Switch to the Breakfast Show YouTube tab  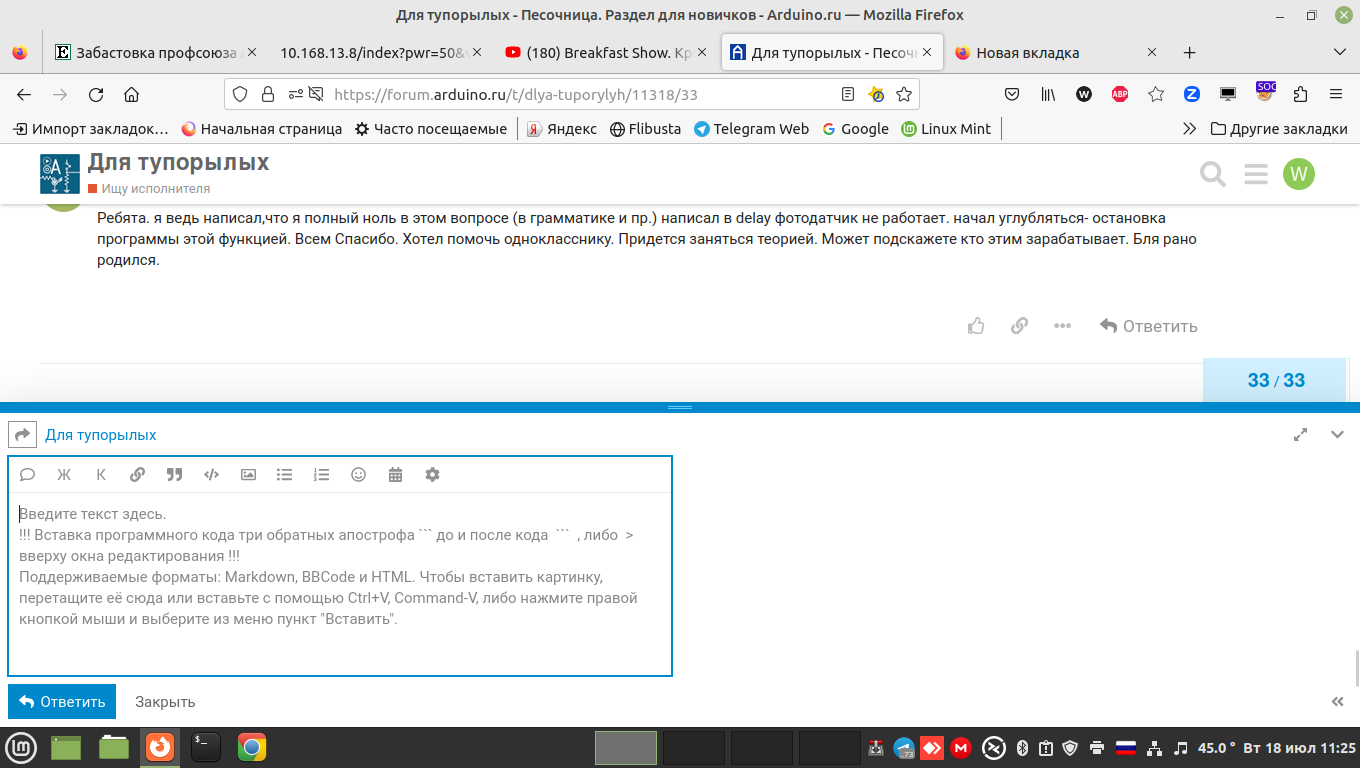tap(608, 53)
